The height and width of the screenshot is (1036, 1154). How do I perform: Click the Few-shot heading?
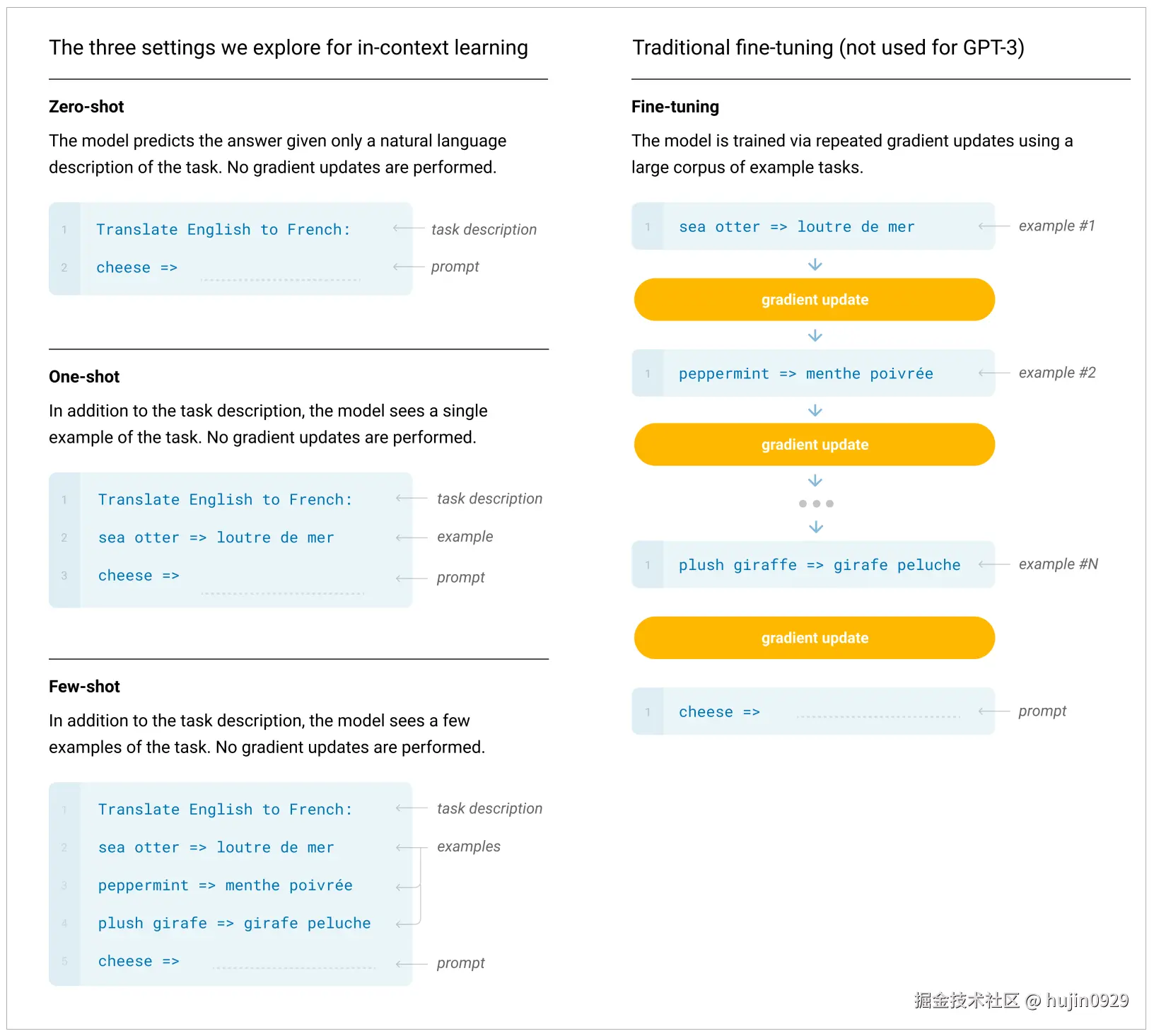[84, 687]
